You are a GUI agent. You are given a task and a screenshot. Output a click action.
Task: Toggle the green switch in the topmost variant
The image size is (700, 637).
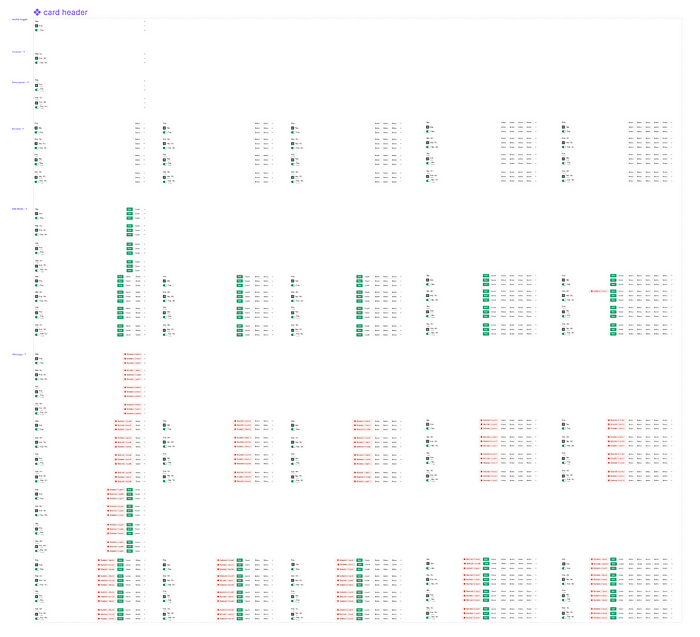point(37,30)
